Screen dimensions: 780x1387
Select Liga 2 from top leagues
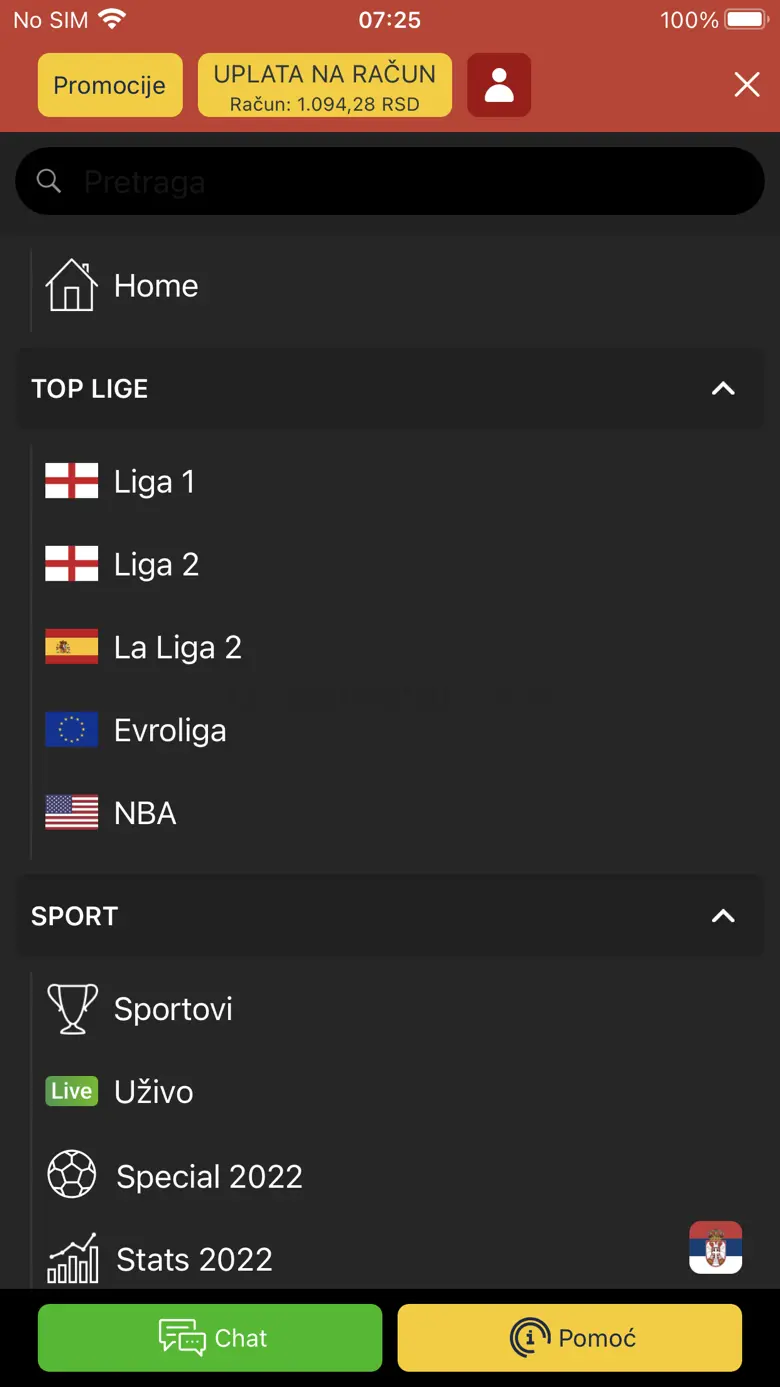click(x=156, y=565)
